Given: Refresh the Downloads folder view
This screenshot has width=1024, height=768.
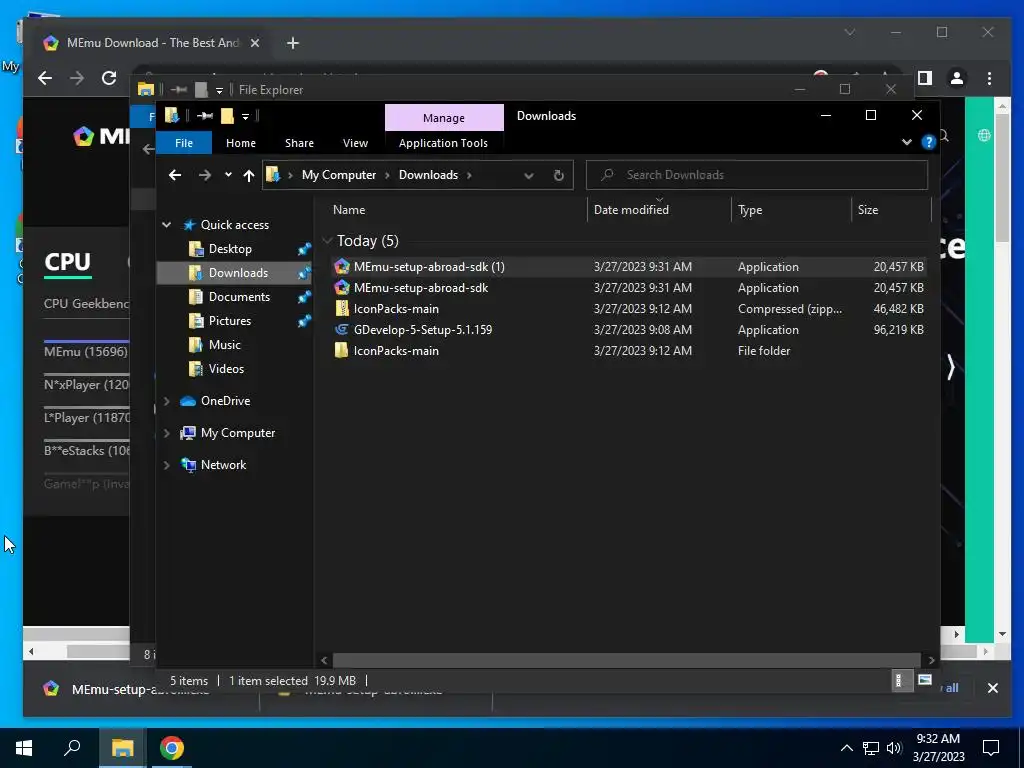Looking at the screenshot, I should tap(558, 175).
